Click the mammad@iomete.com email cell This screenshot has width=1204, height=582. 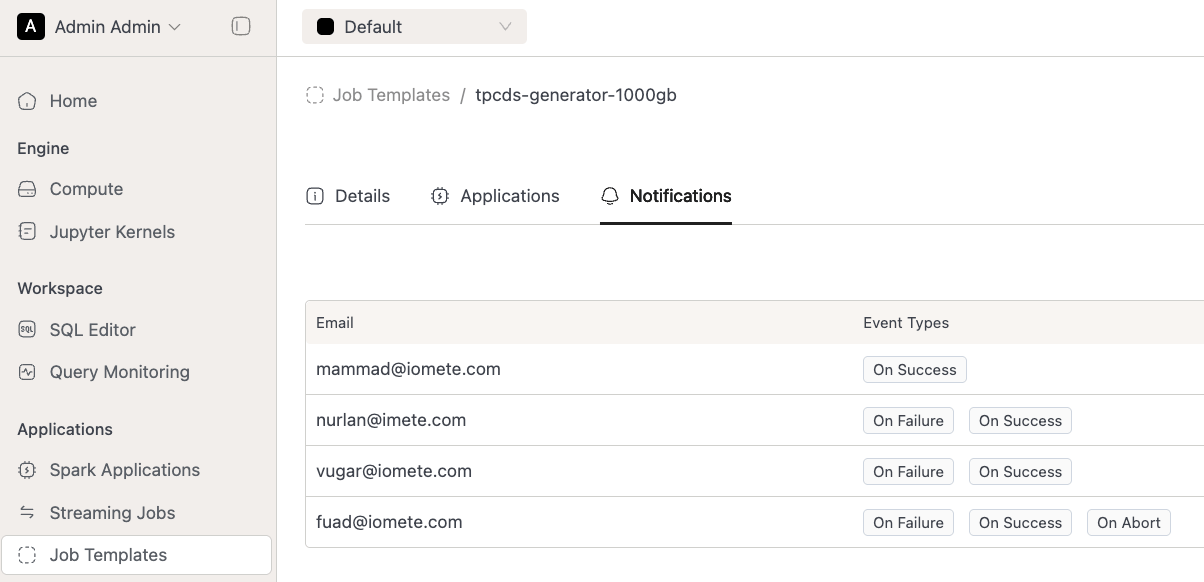[x=408, y=369]
